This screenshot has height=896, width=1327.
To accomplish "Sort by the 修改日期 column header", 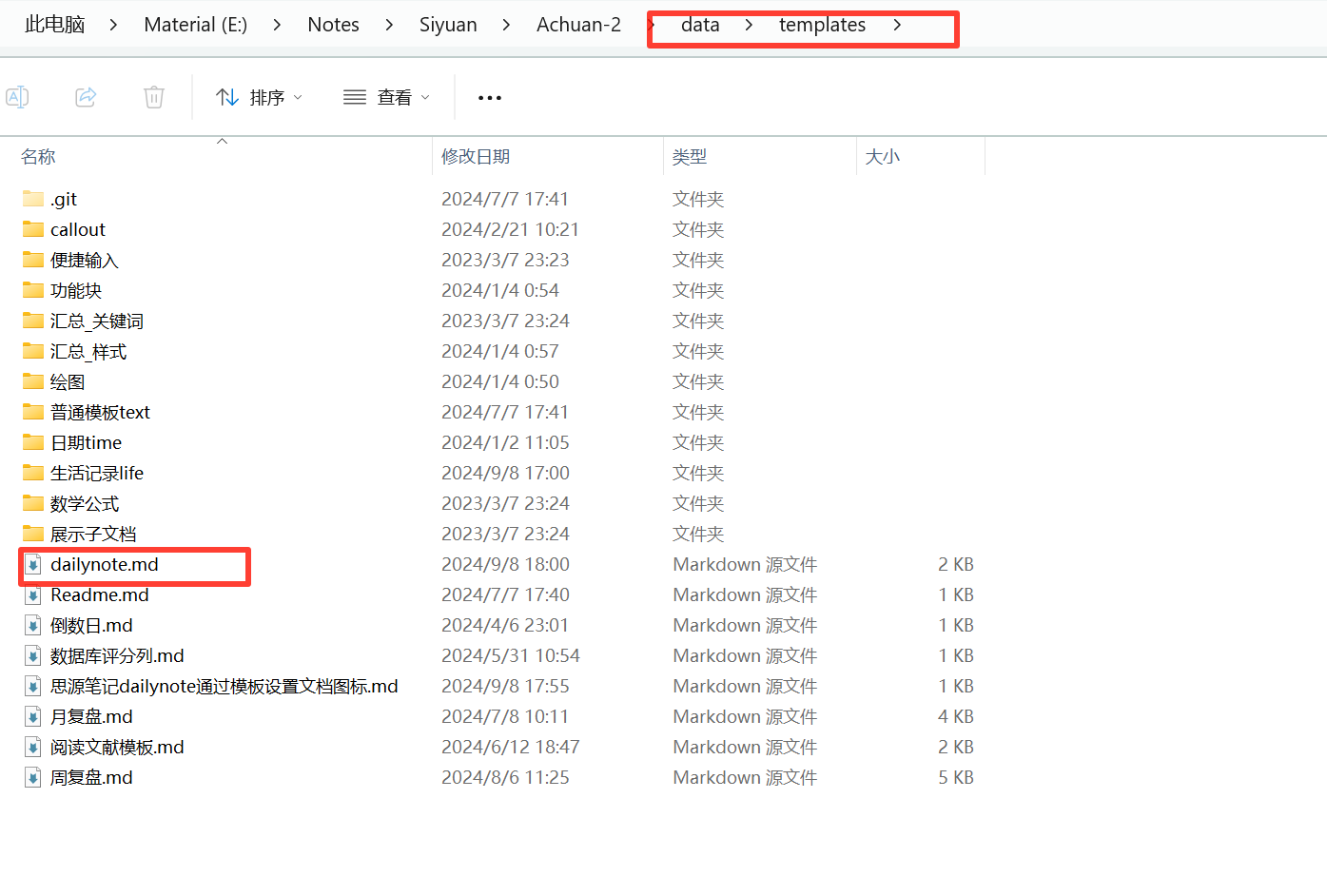I will coord(476,157).
